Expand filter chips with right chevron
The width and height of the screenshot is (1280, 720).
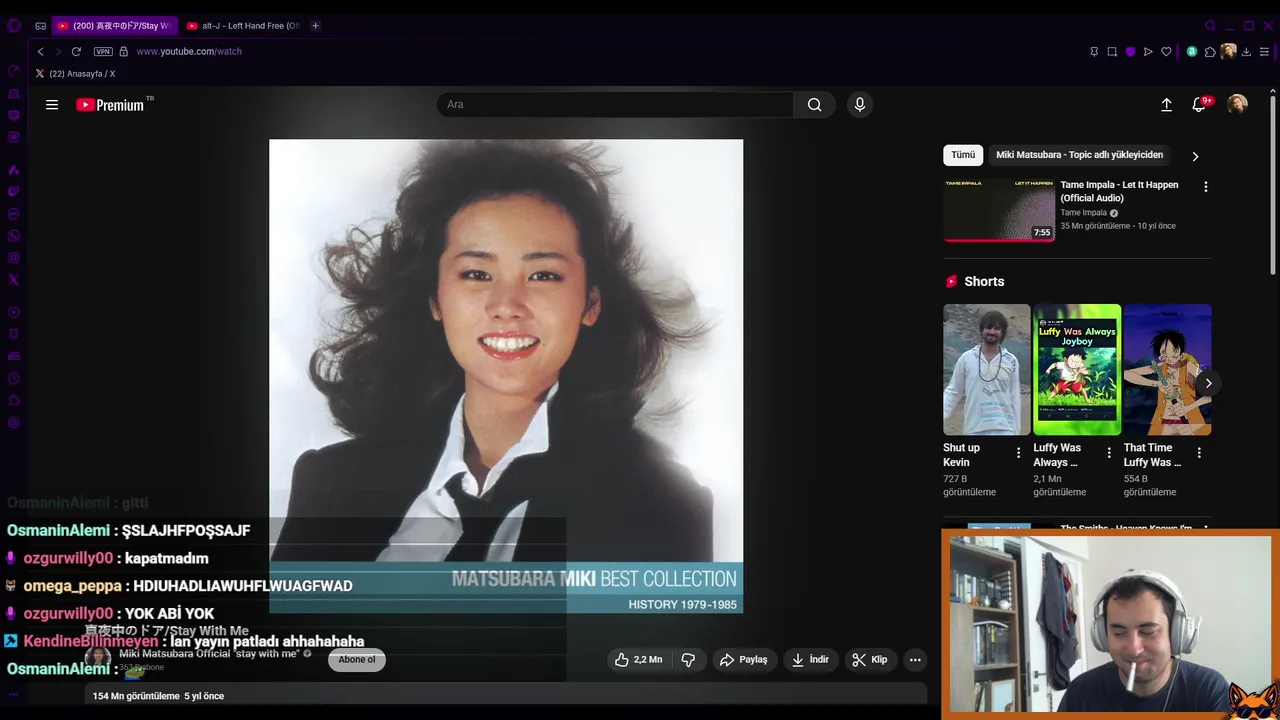1195,156
